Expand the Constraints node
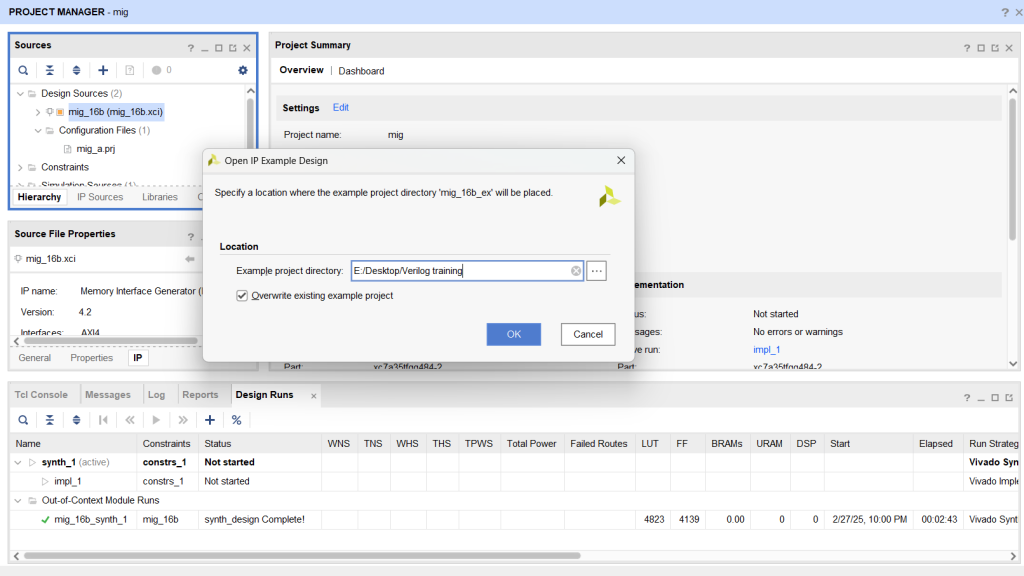 [20, 168]
